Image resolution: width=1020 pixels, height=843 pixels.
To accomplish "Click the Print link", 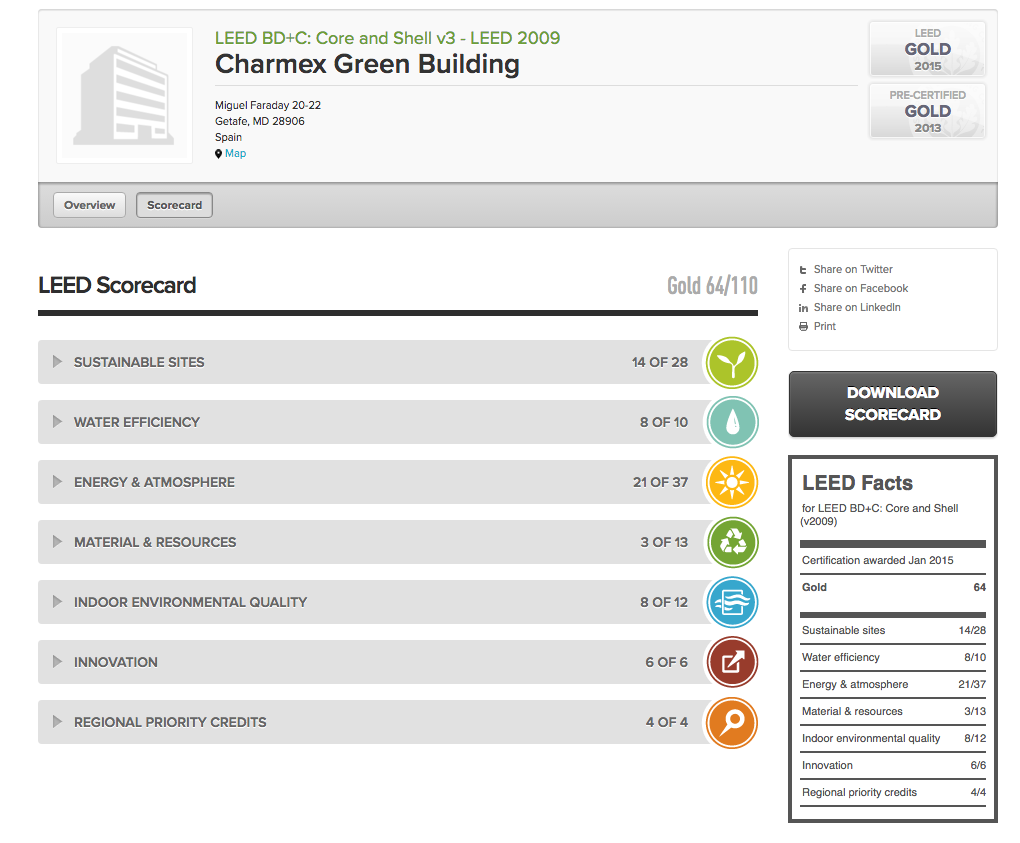I will [825, 326].
